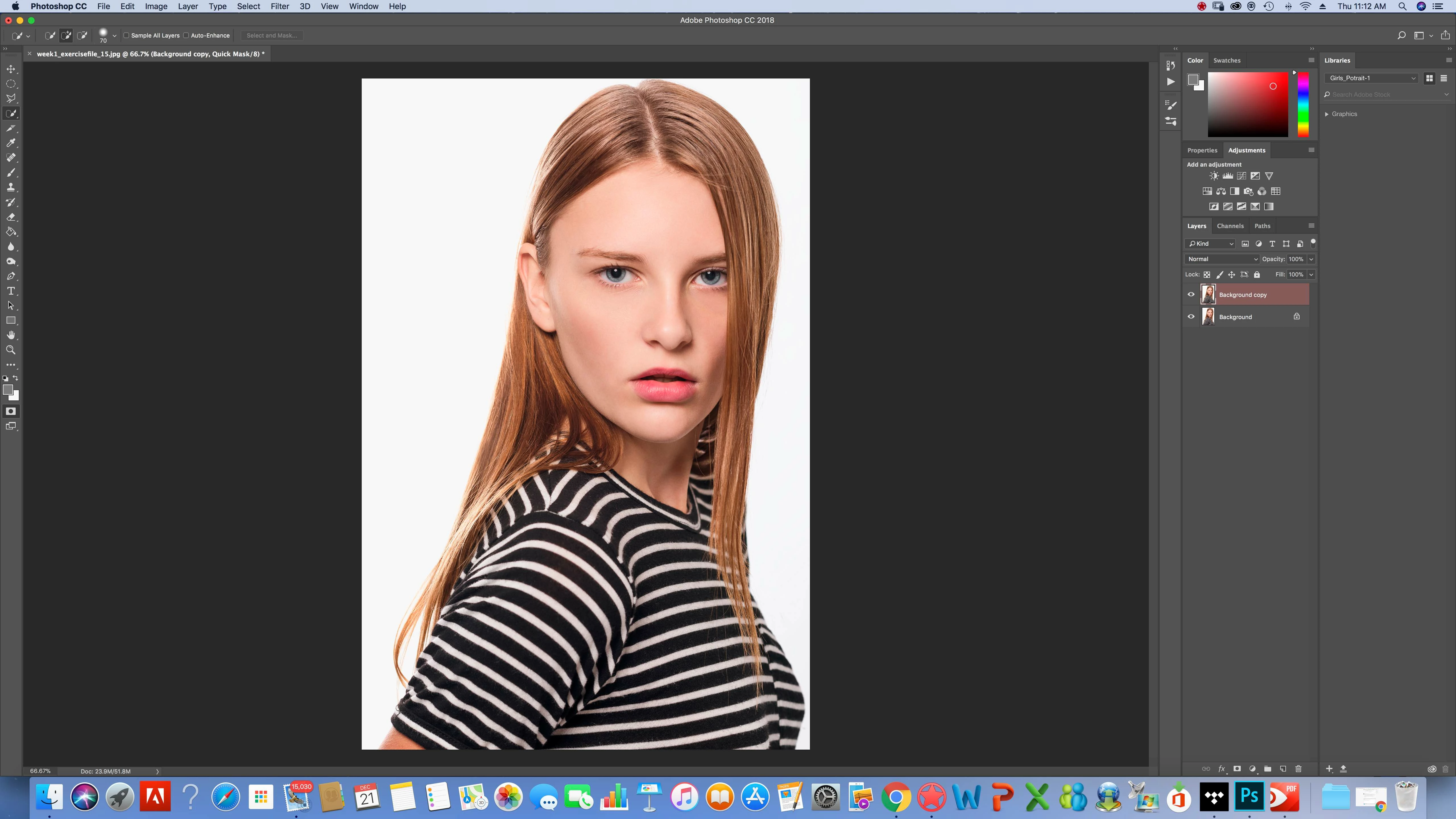This screenshot has width=1456, height=819.
Task: Select the Eraser tool
Action: (x=11, y=217)
